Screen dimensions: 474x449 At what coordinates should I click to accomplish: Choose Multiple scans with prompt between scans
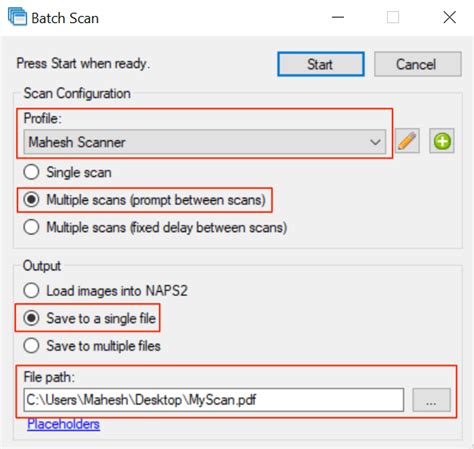[144, 200]
